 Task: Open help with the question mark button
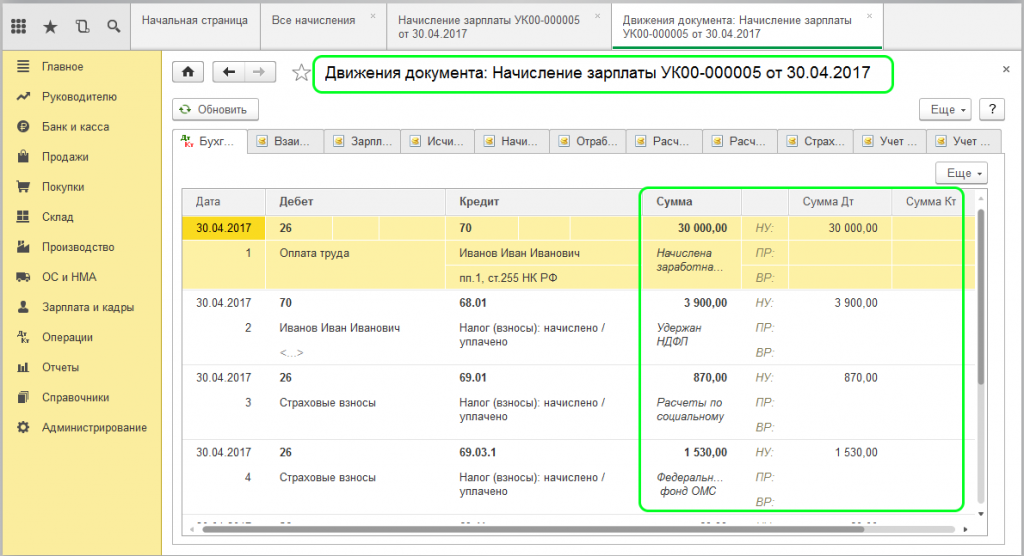tap(991, 109)
